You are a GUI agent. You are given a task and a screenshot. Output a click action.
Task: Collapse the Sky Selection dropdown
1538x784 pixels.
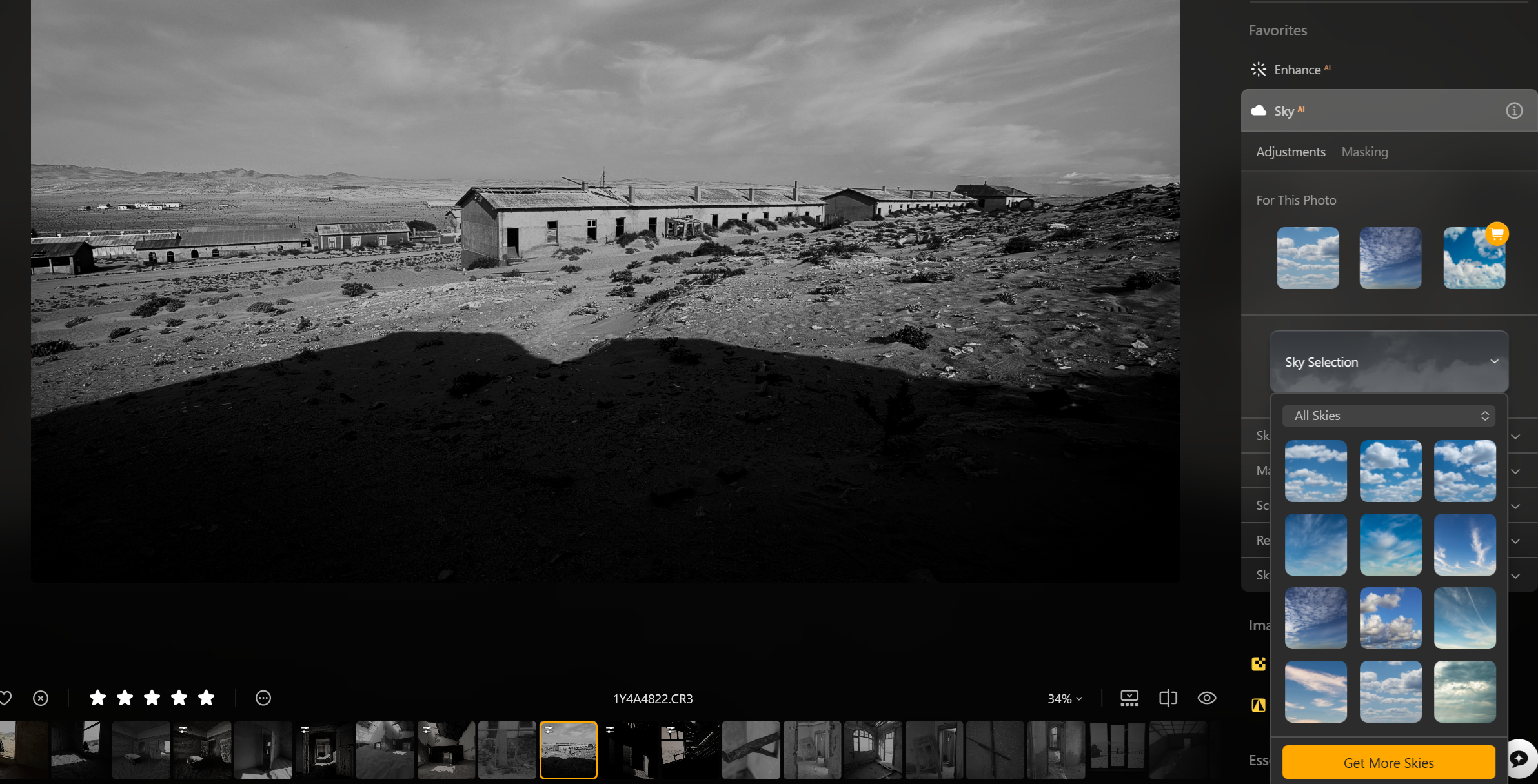(1495, 361)
